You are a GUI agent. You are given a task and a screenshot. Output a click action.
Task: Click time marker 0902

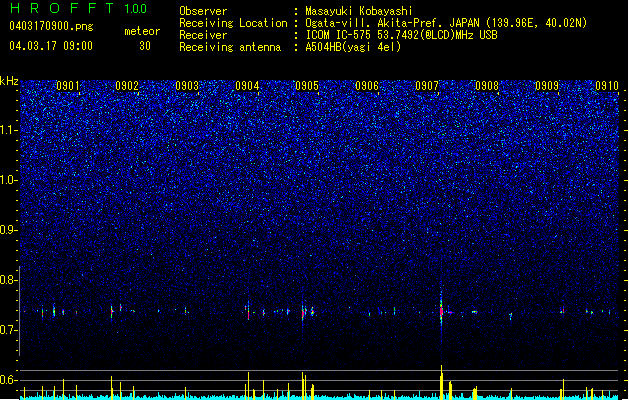click(127, 86)
